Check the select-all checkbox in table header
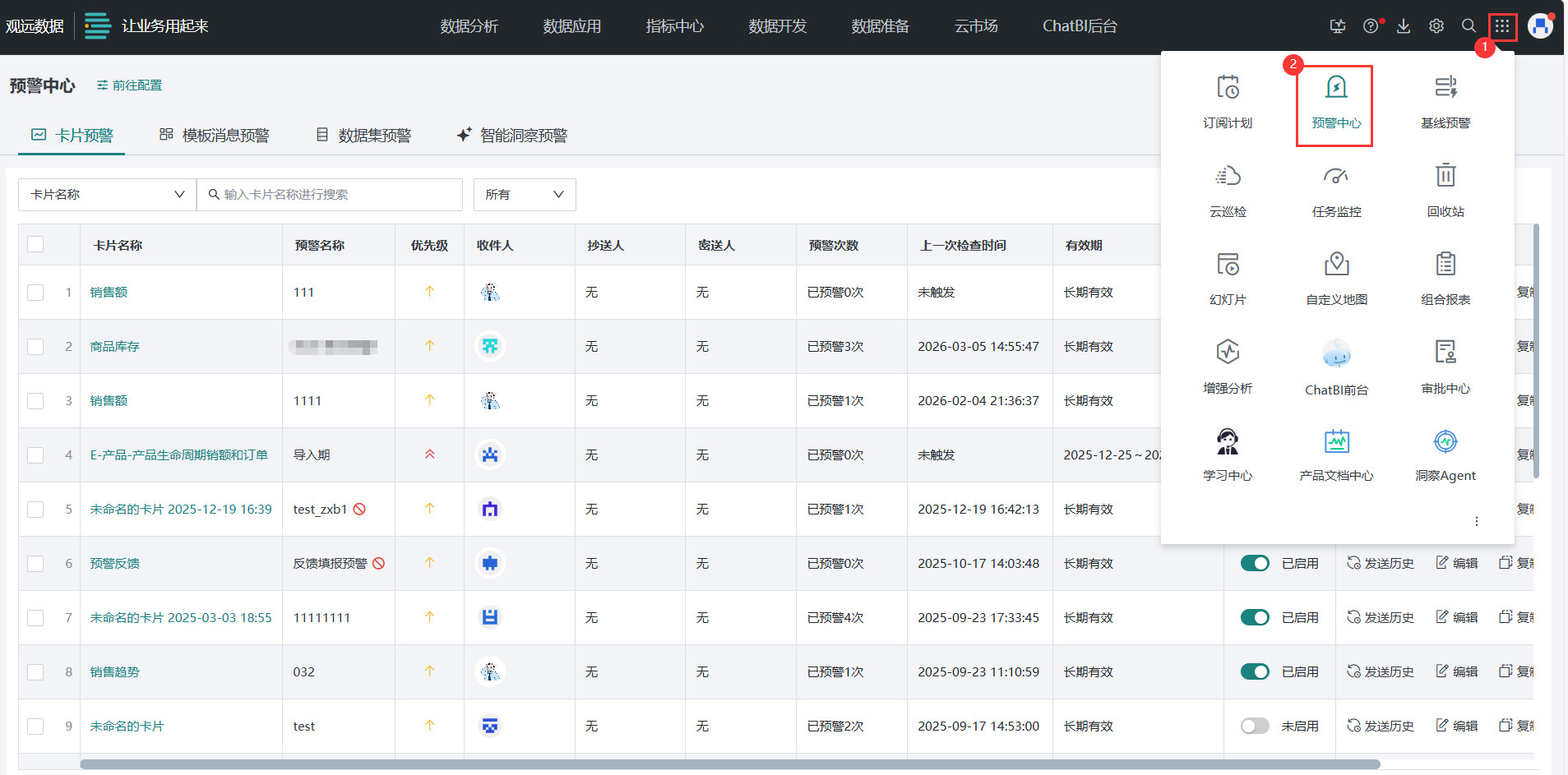 [35, 244]
